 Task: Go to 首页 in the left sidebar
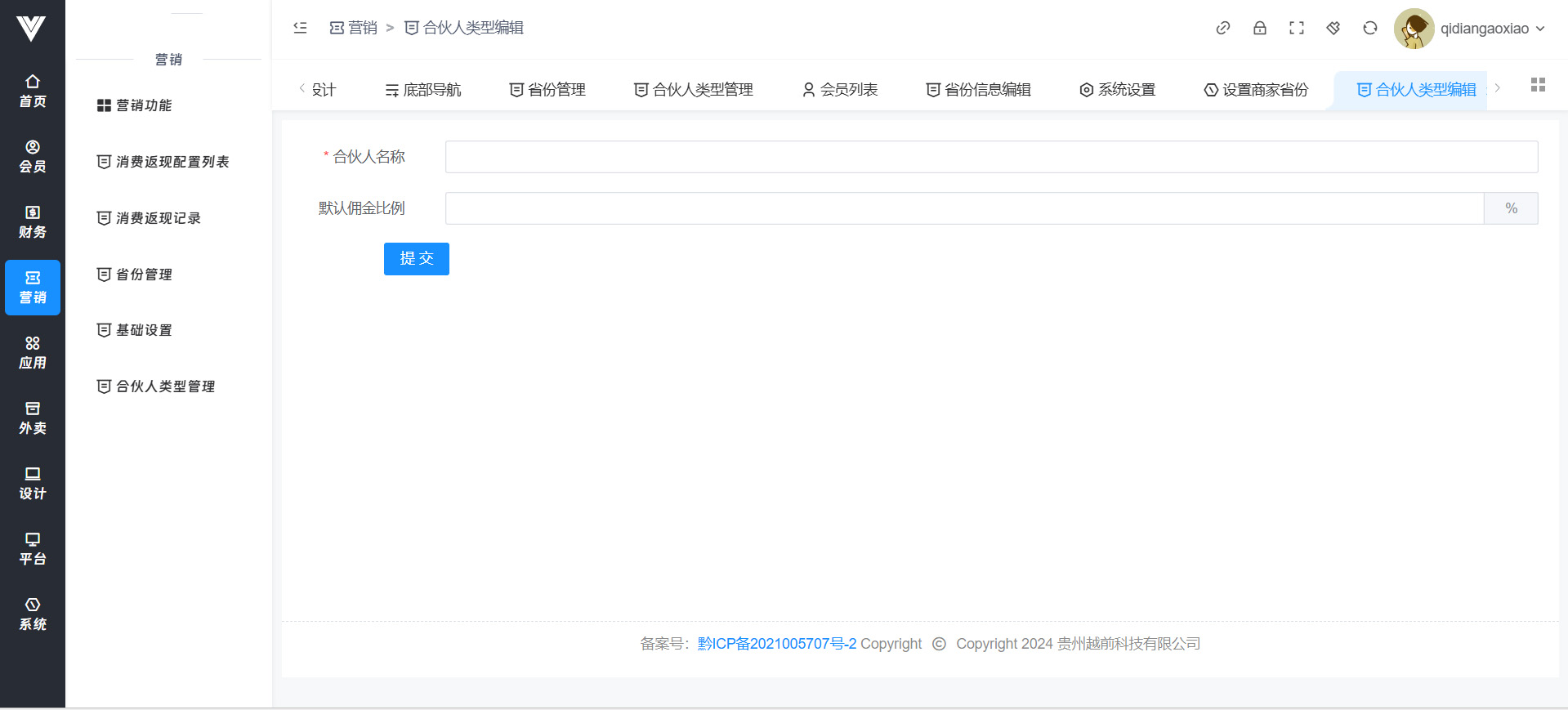[33, 91]
